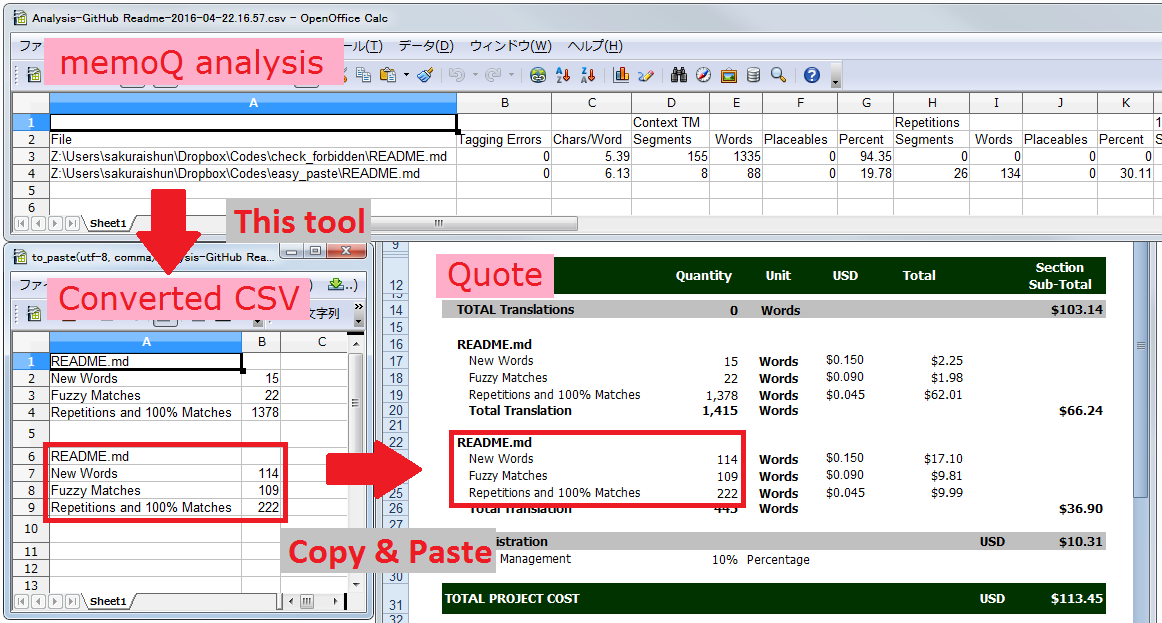Screen dimensions: 1162x623
Task: Click cell A1 'README.md' in Converted CSV
Action: (x=146, y=362)
